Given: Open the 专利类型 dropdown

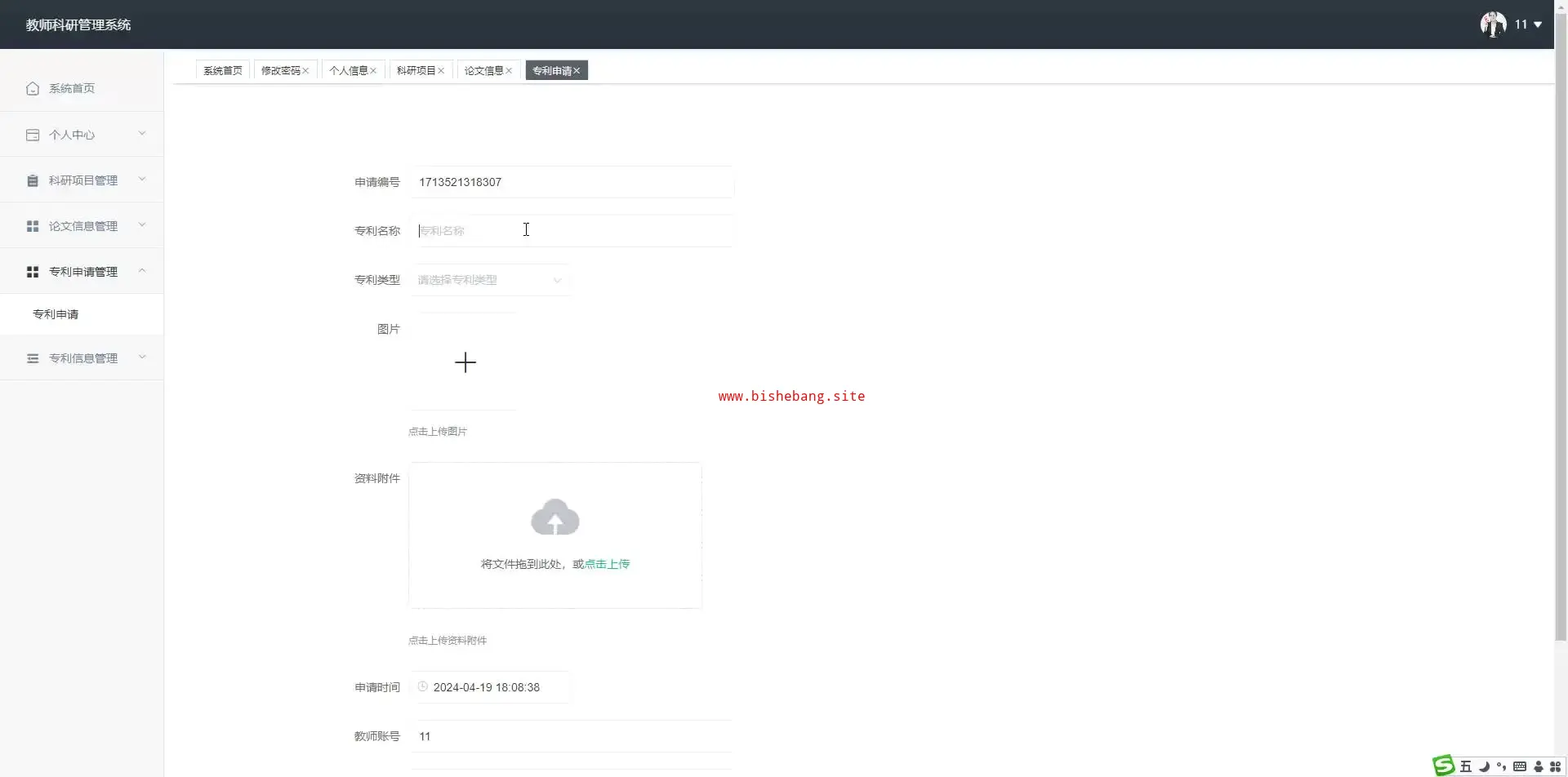Looking at the screenshot, I should 490,280.
